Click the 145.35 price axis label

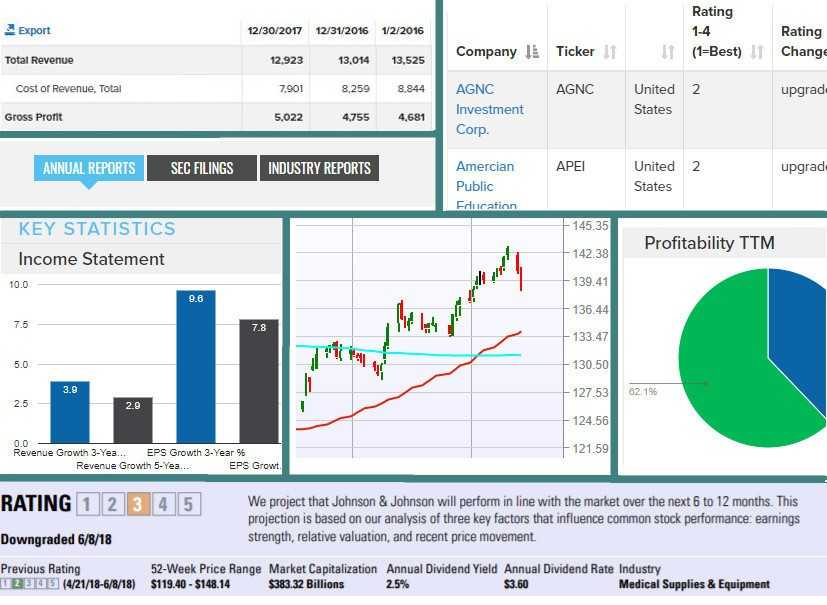click(590, 226)
